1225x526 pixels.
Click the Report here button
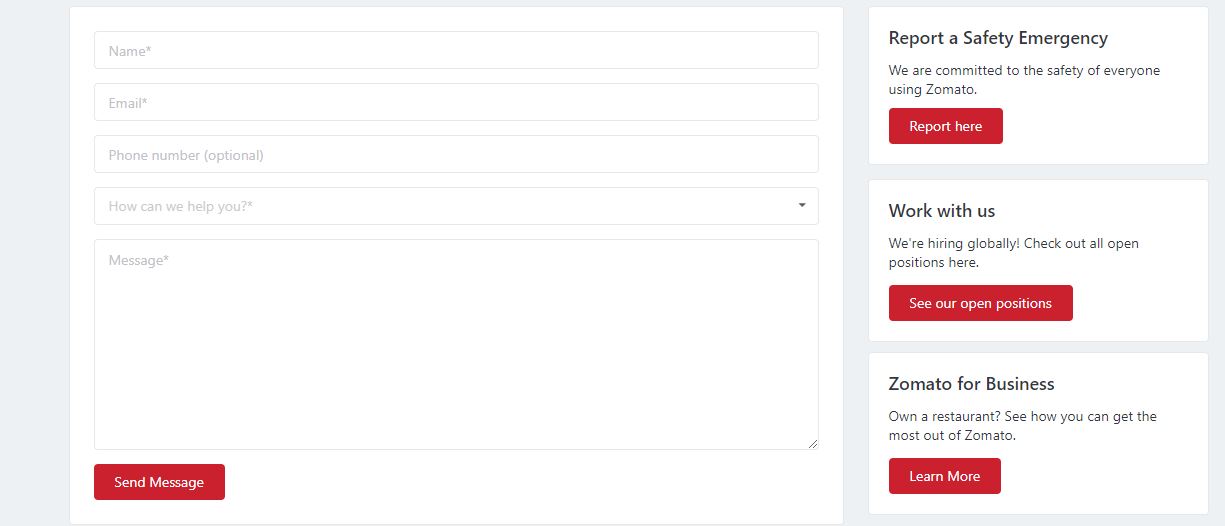946,126
